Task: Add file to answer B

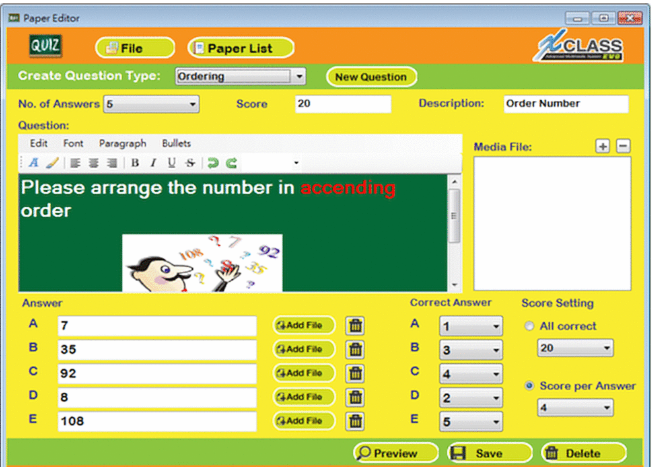Action: pyautogui.click(x=304, y=349)
